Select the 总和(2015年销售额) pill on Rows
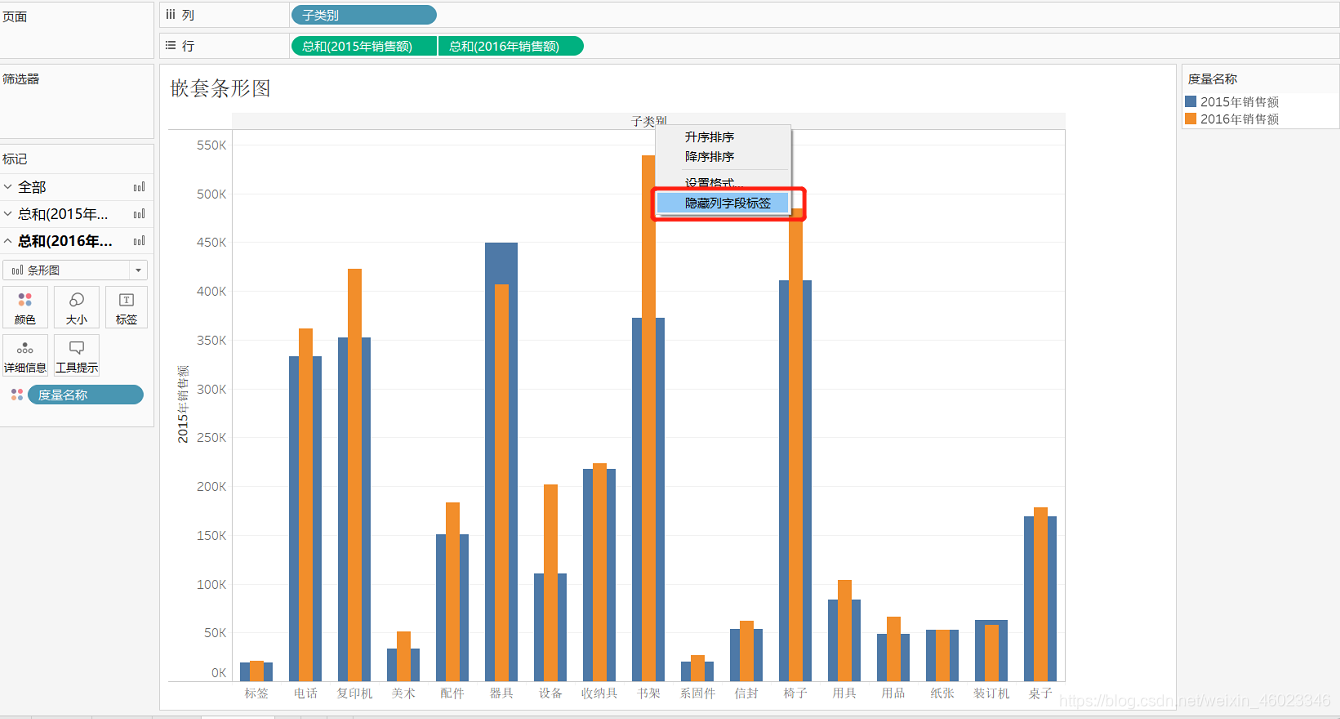This screenshot has height=719, width=1340. pos(364,46)
